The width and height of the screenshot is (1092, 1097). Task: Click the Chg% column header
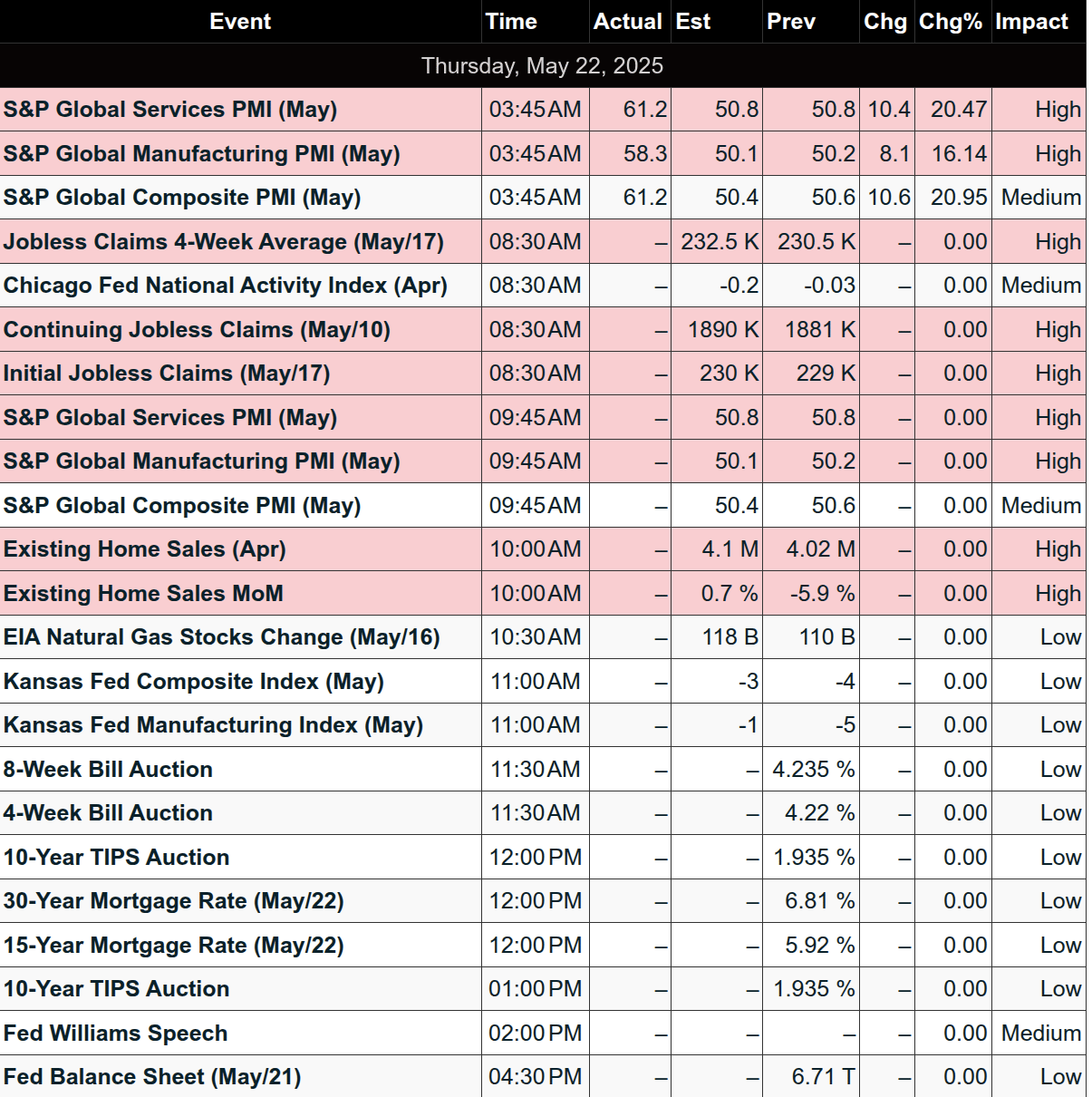pyautogui.click(x=951, y=22)
